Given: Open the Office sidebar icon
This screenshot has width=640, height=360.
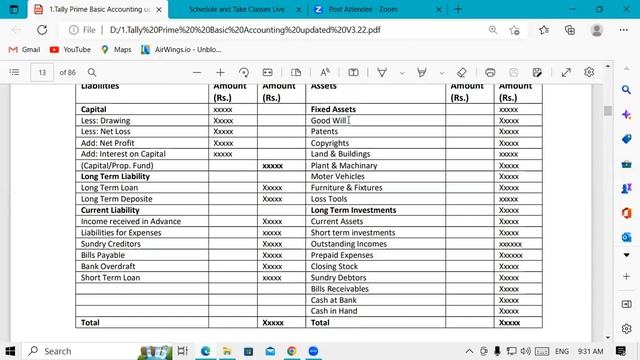Looking at the screenshot, I should pyautogui.click(x=627, y=213).
